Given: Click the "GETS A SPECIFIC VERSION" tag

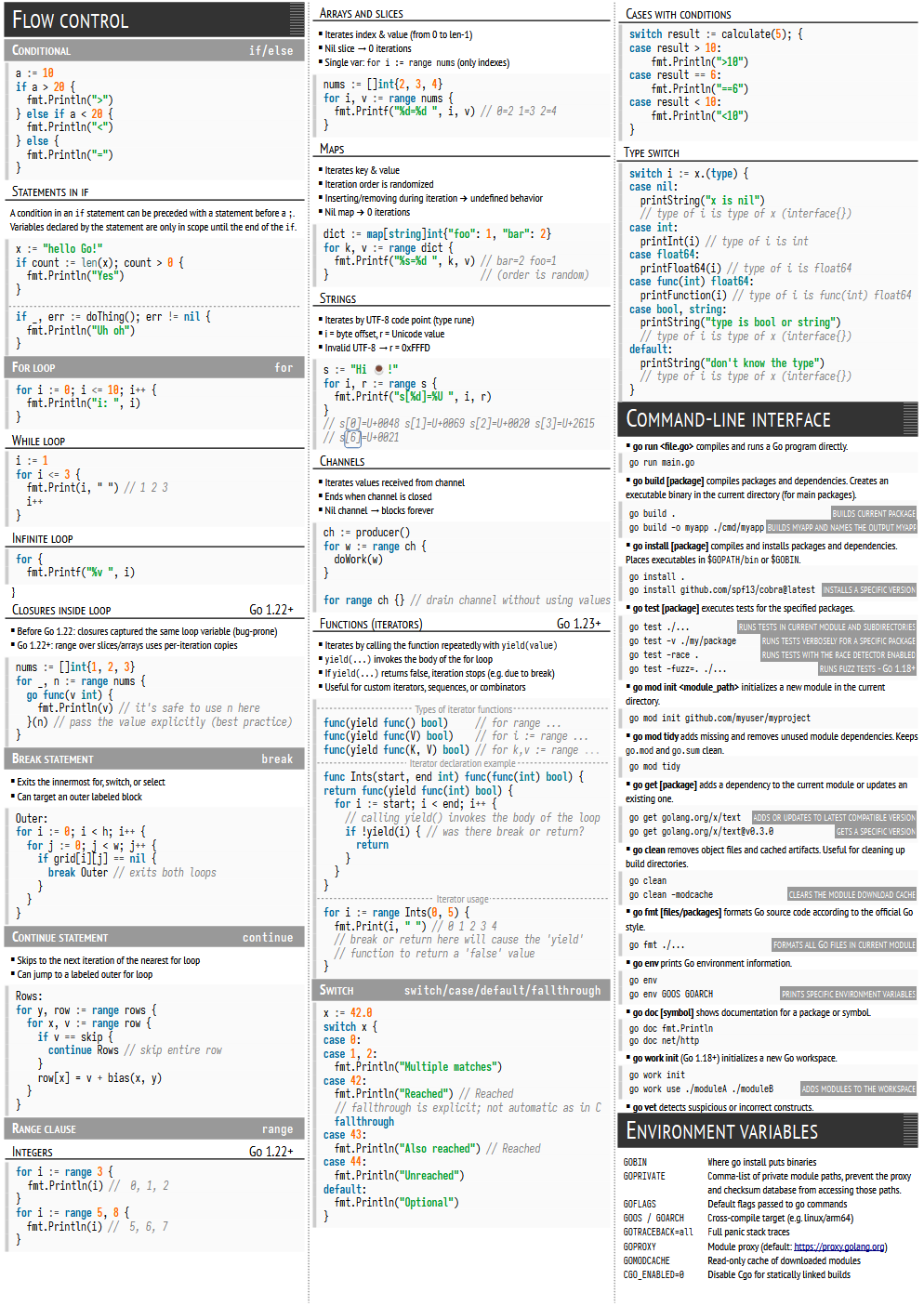Looking at the screenshot, I should pos(876,831).
